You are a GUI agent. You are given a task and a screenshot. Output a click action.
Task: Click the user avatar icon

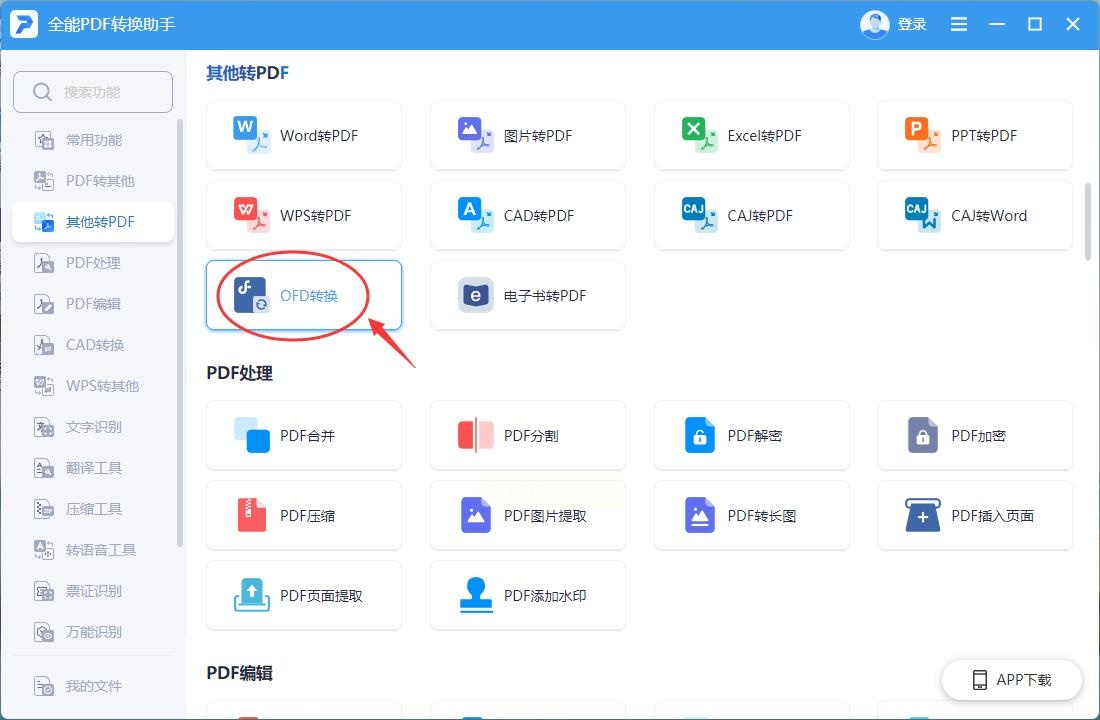tap(874, 24)
